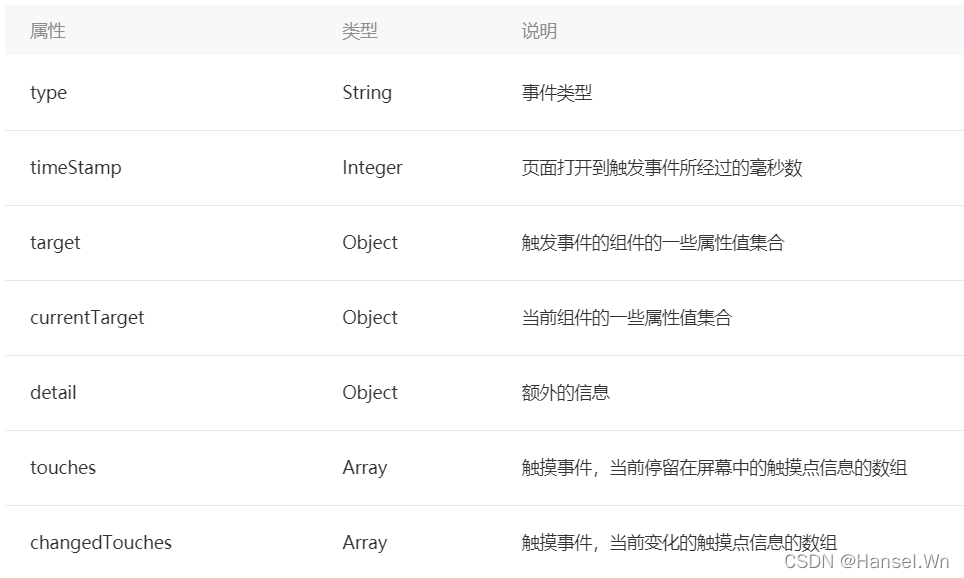Click the Array type in touches row
964x578 pixels.
(x=365, y=468)
